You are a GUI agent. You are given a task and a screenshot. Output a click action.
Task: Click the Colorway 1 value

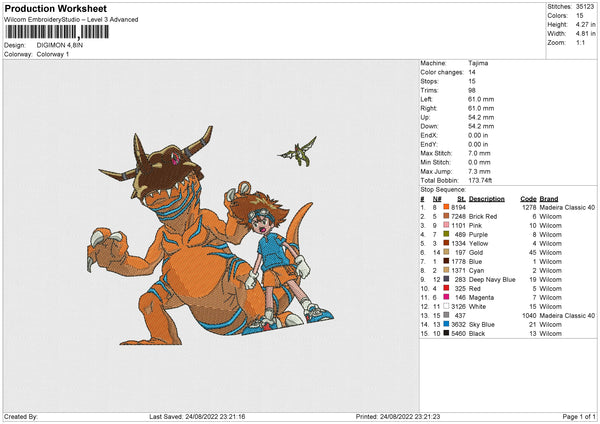[x=53, y=54]
